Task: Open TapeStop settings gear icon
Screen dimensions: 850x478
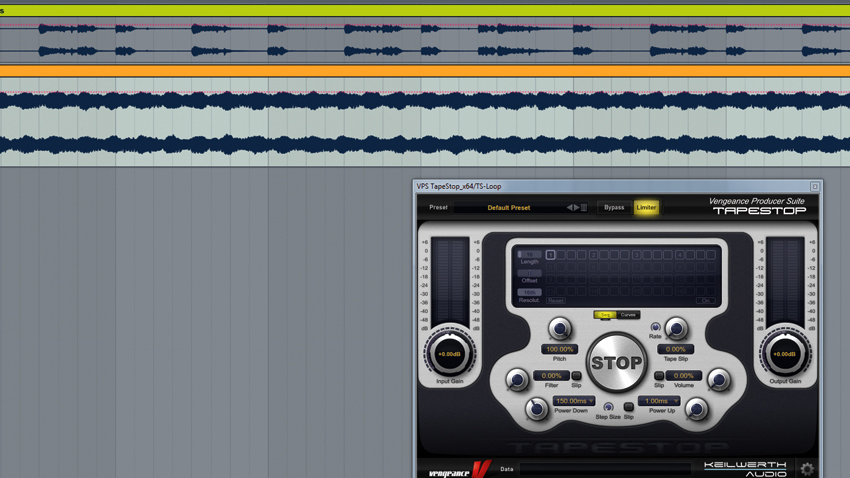Action: 807,469
